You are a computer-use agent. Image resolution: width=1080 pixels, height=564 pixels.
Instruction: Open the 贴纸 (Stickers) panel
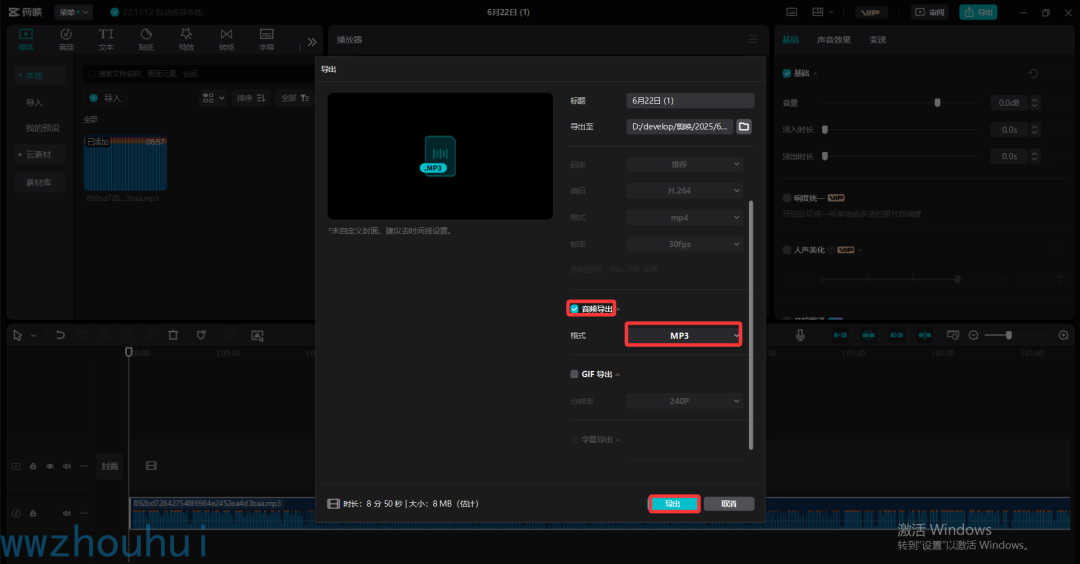(x=146, y=39)
